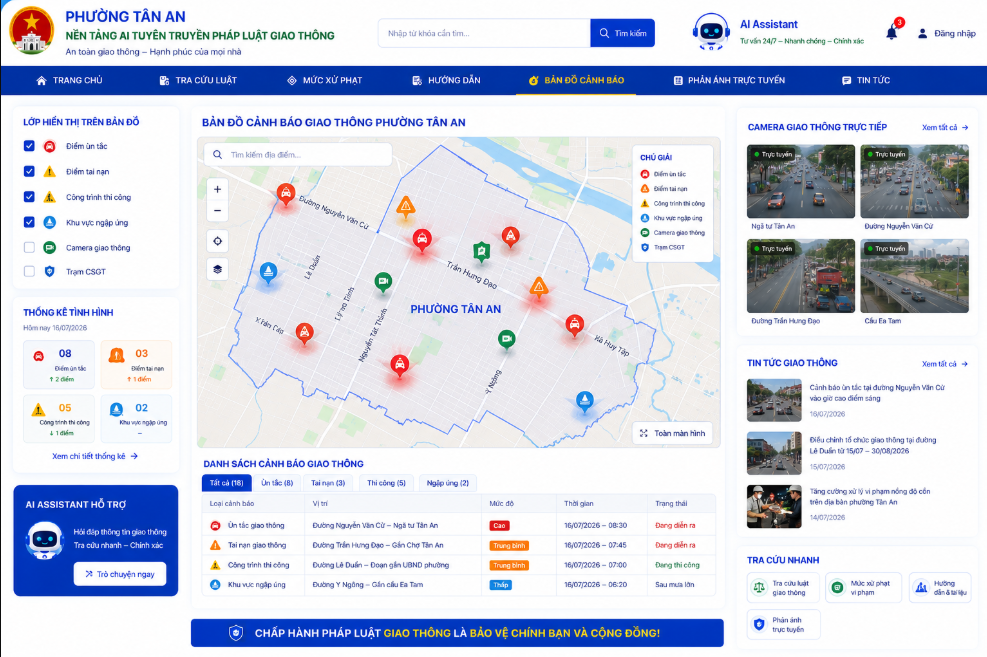Viewport: 987px width, 657px height.
Task: Open Cầu Ea Tam camera feed
Action: pos(915,276)
